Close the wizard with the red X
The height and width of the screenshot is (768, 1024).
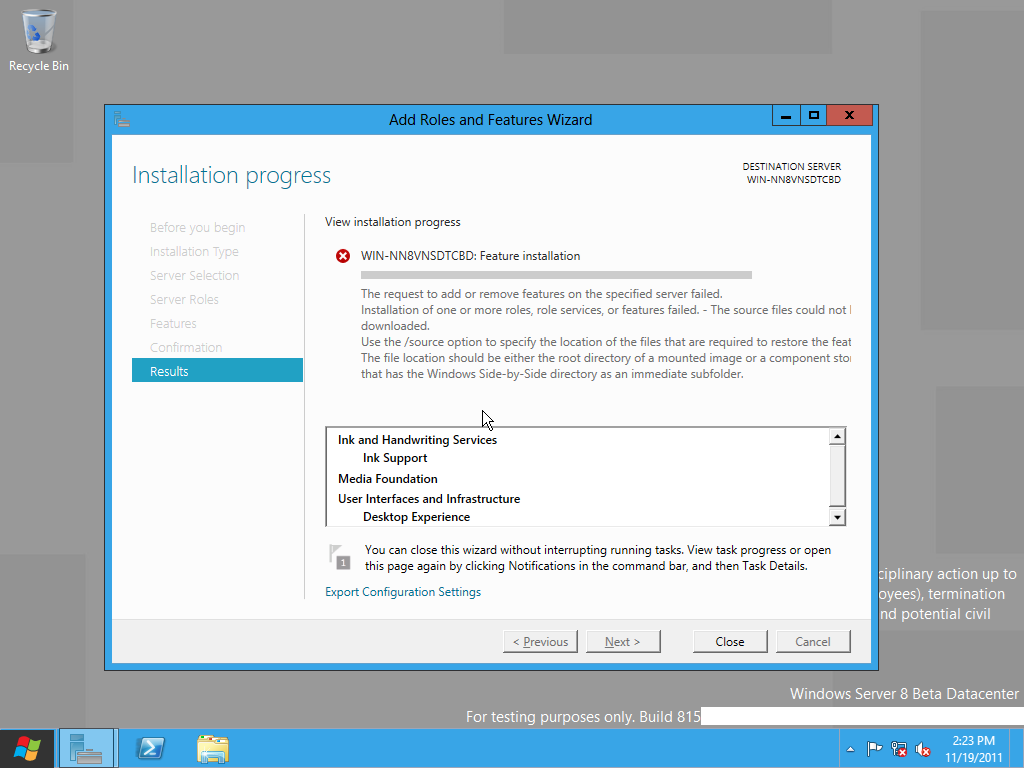coord(849,116)
